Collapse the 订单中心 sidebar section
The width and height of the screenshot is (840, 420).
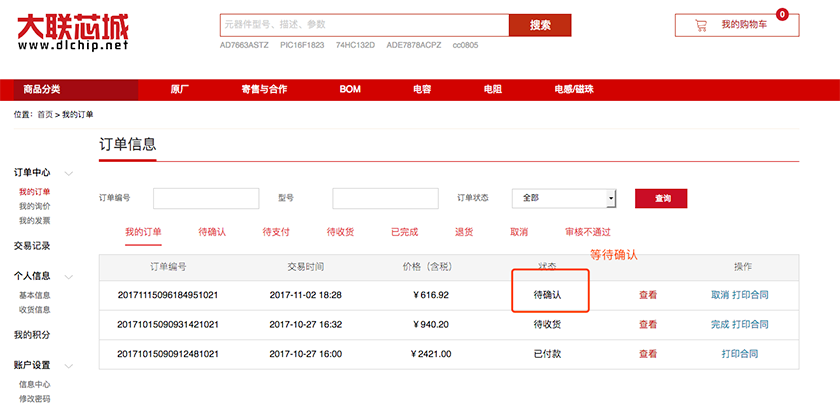69,173
